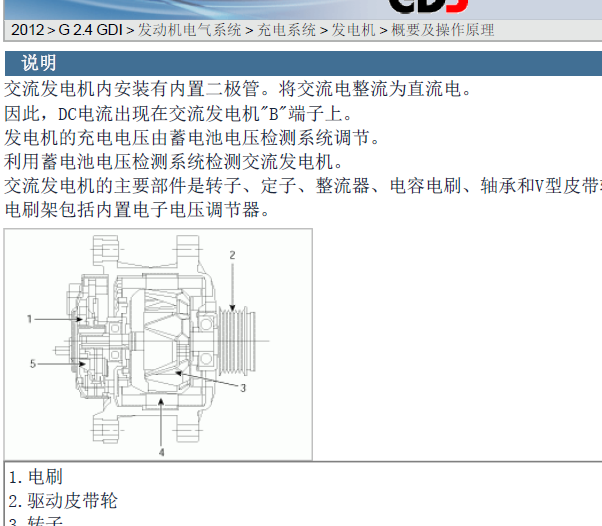This screenshot has width=602, height=526.
Task: Click callout number 1 in diagram
Action: [x=29, y=319]
